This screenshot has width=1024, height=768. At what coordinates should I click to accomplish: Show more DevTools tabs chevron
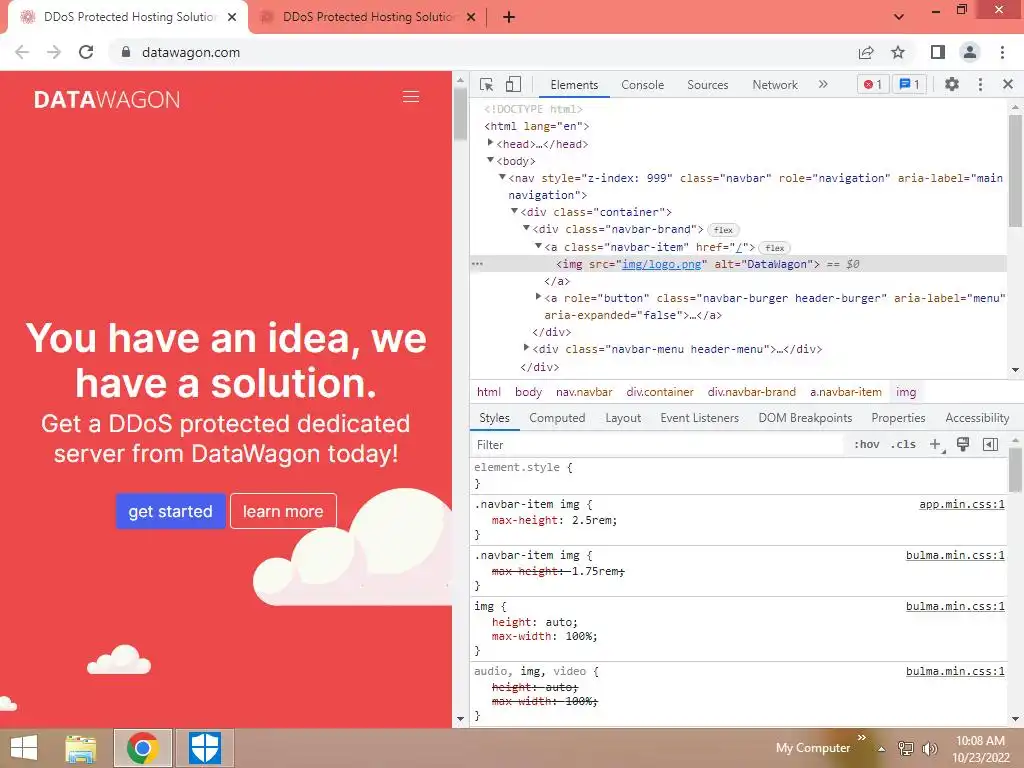pyautogui.click(x=823, y=84)
